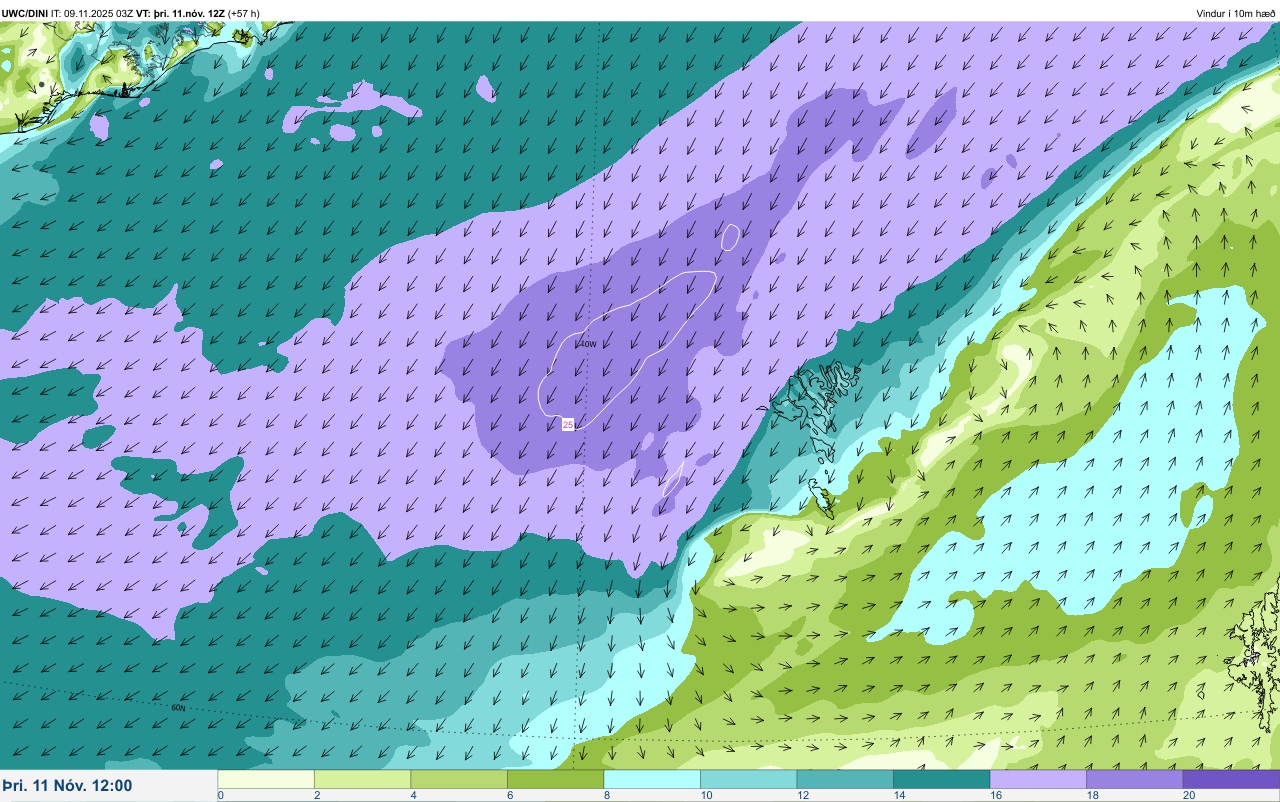The image size is (1280, 802).
Task: Click the '(+57 h)' forecast offset text
Action: click(244, 13)
